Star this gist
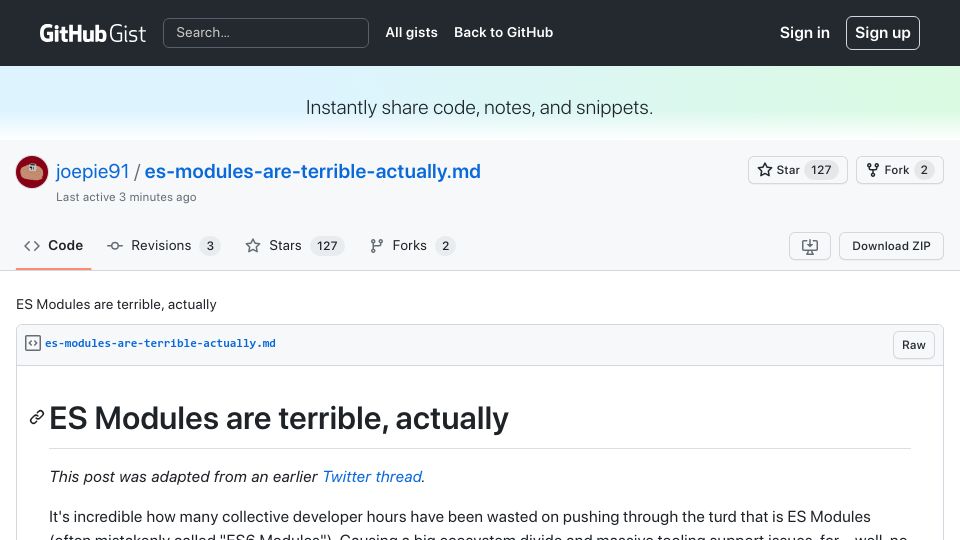The height and width of the screenshot is (540, 960). (x=797, y=170)
